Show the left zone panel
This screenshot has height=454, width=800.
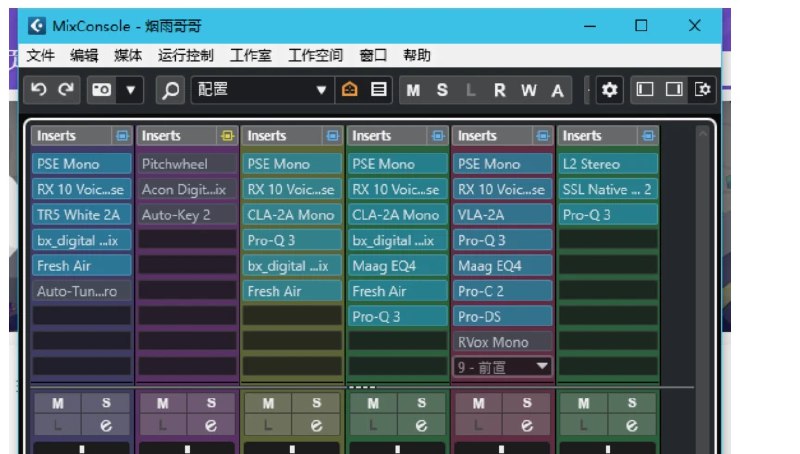click(x=645, y=90)
